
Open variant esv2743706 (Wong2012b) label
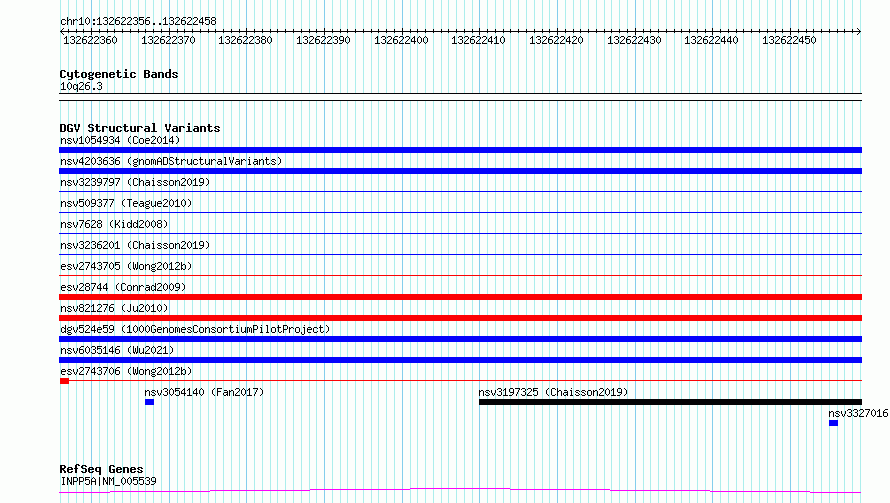tap(126, 371)
